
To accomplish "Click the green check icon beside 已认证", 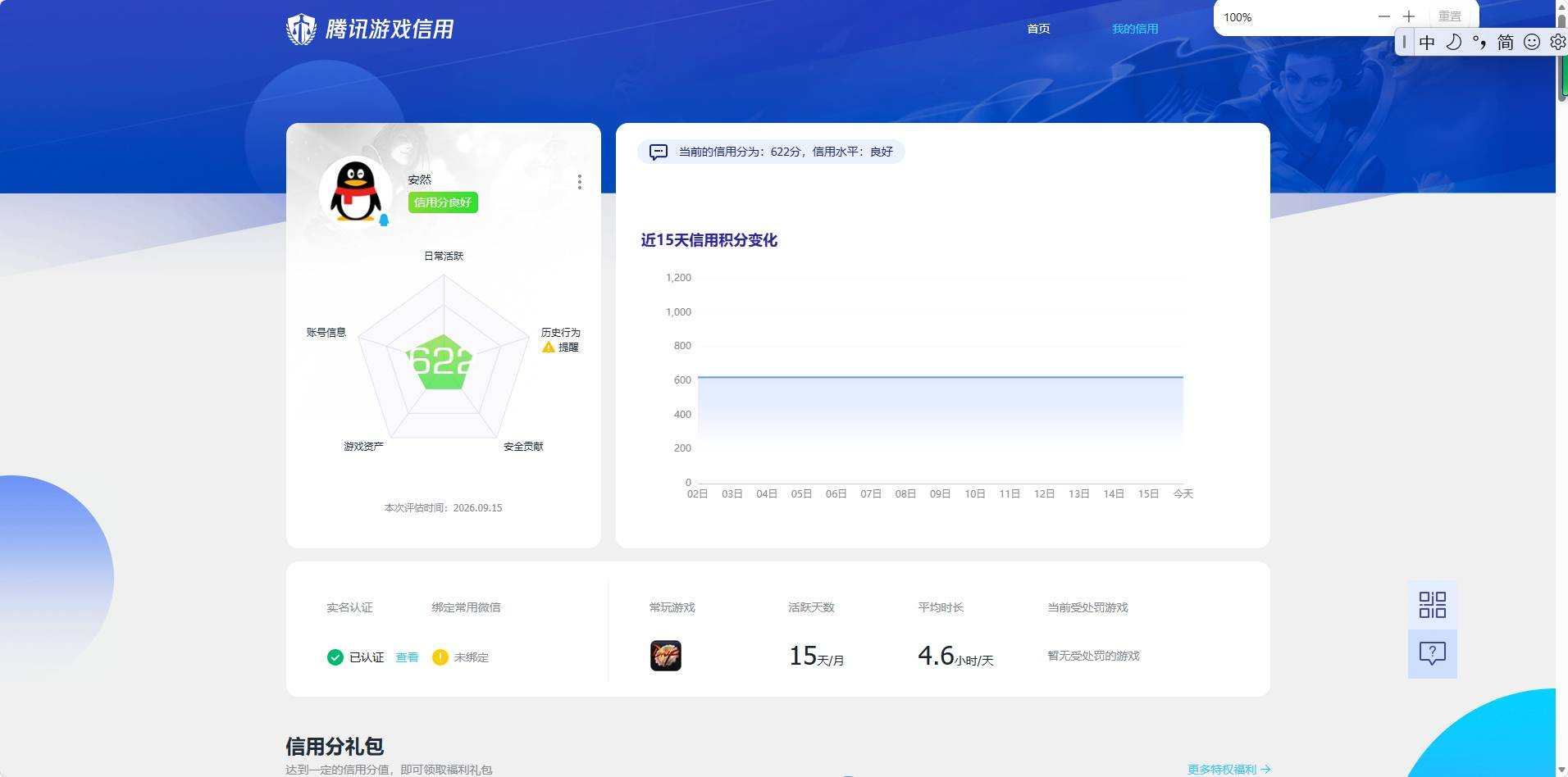I will point(335,657).
